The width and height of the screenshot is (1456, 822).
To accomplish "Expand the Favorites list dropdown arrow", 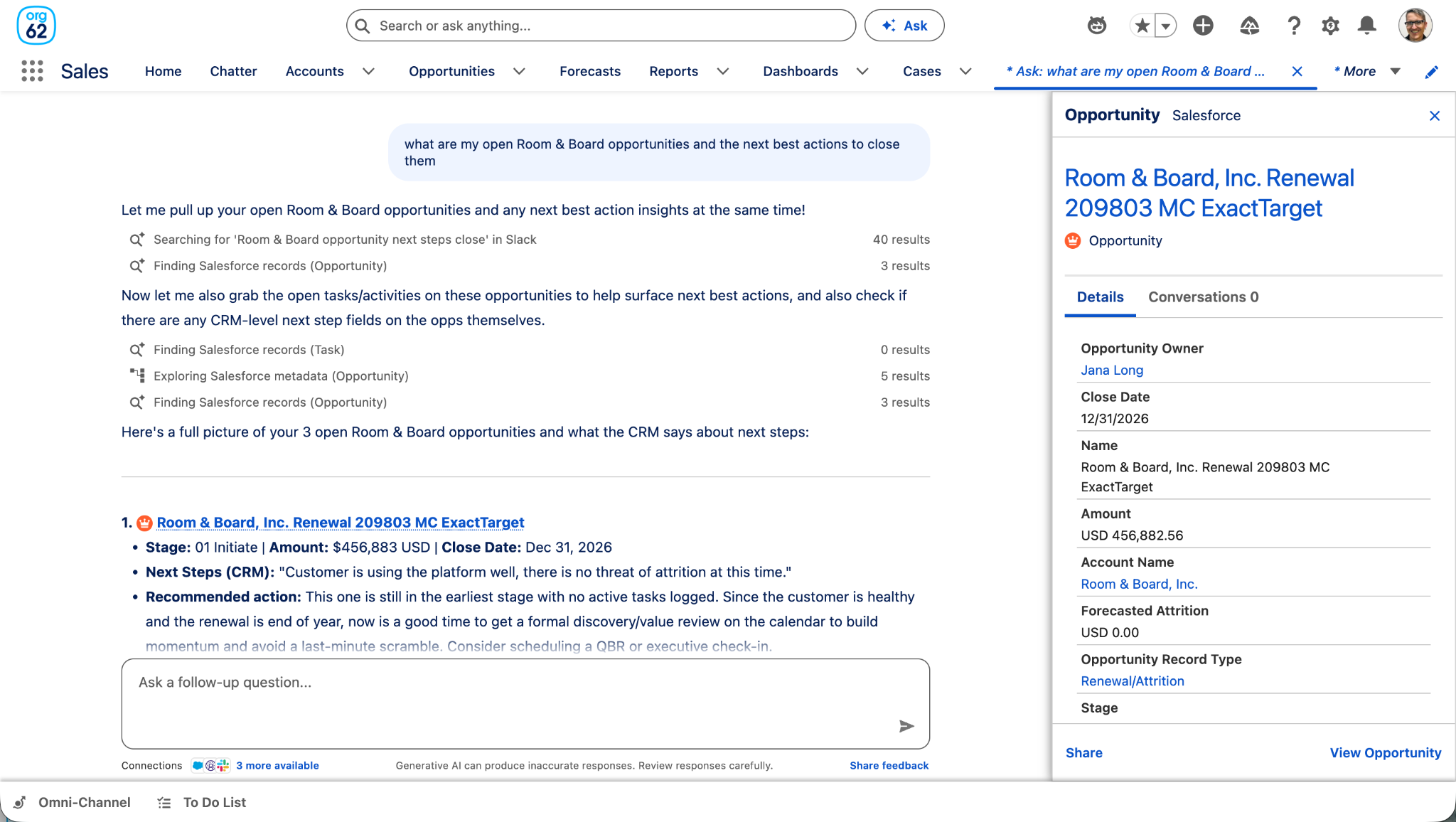I will pos(1166,26).
